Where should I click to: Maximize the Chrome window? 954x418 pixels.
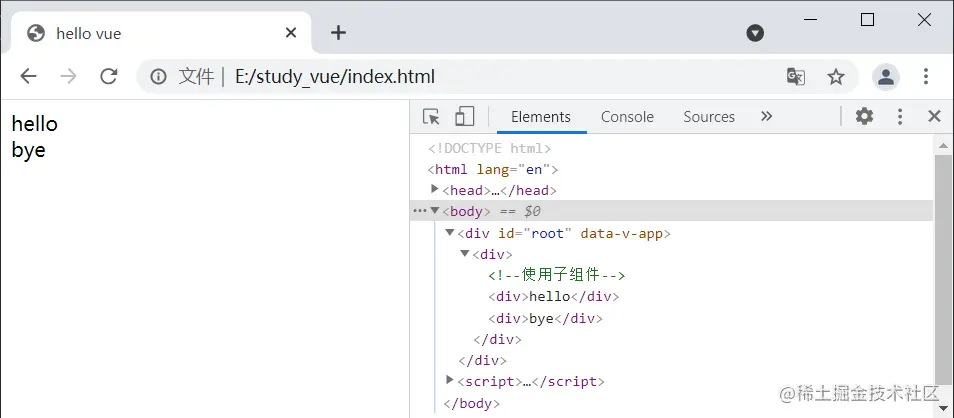868,19
